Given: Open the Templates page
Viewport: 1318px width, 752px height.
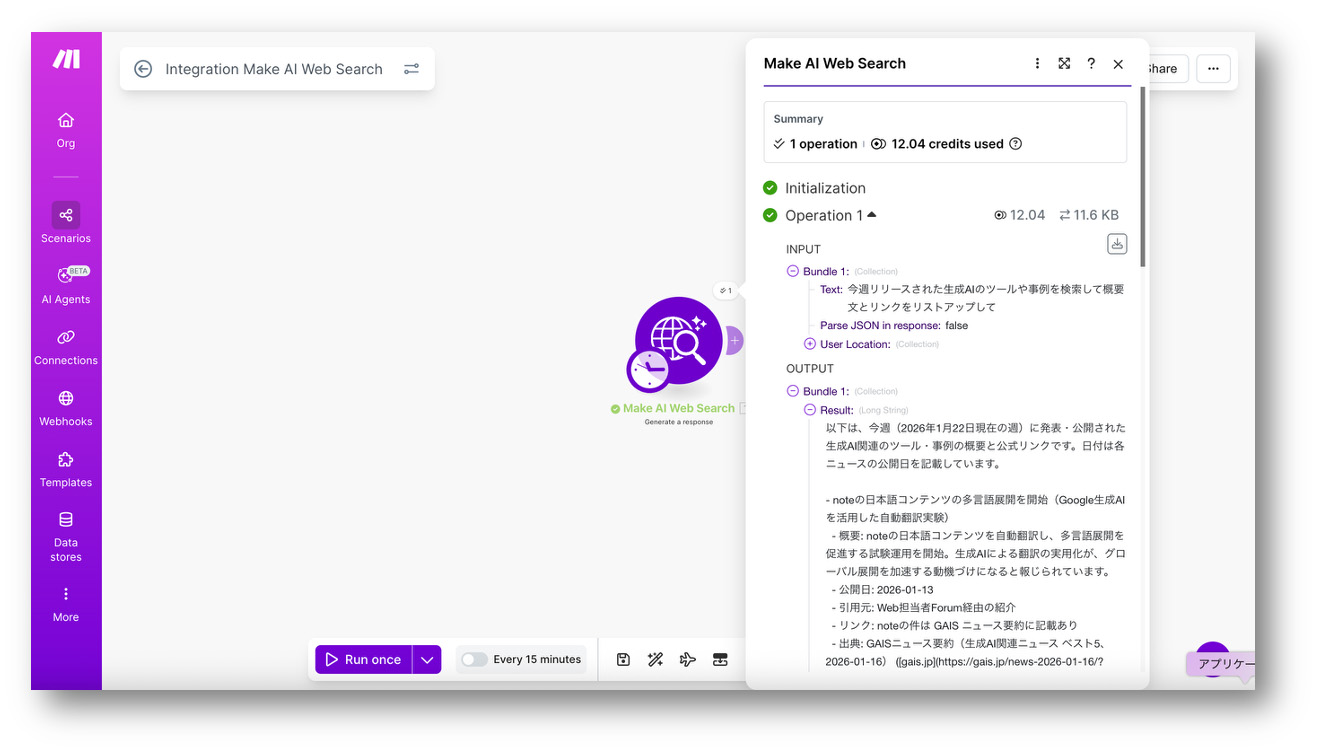Looking at the screenshot, I should point(66,466).
